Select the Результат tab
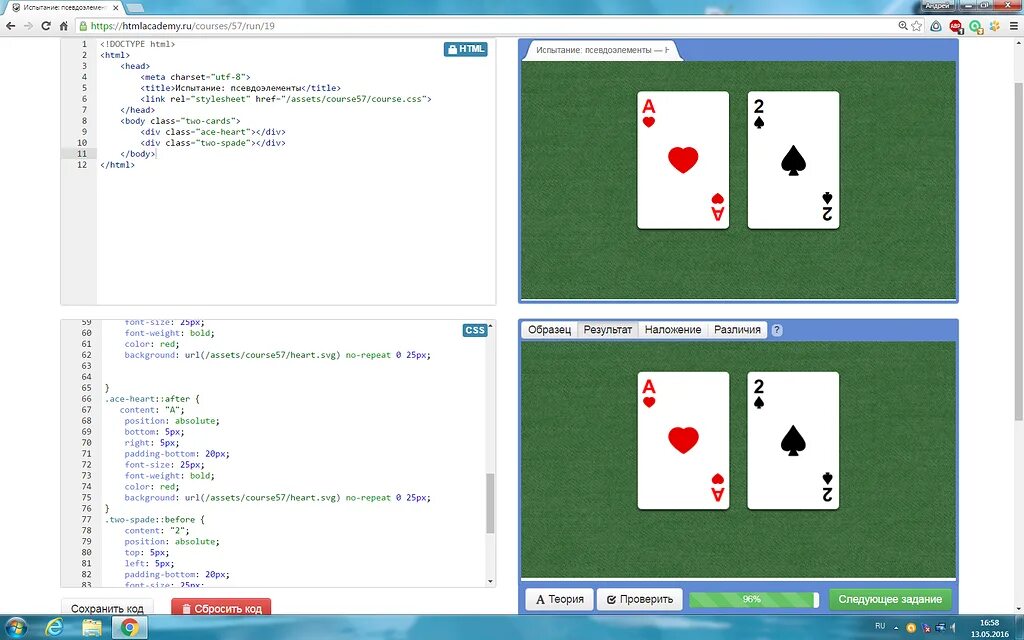The image size is (1024, 640). coord(607,330)
